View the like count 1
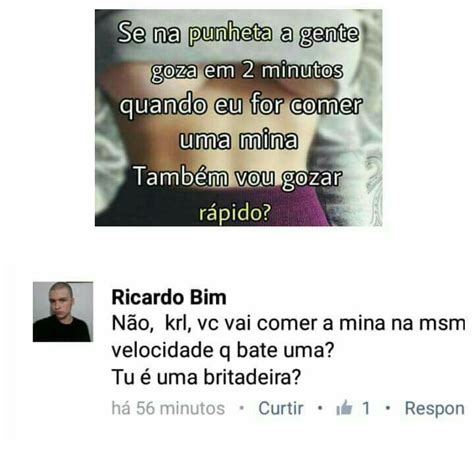474x474 pixels. pos(366,408)
